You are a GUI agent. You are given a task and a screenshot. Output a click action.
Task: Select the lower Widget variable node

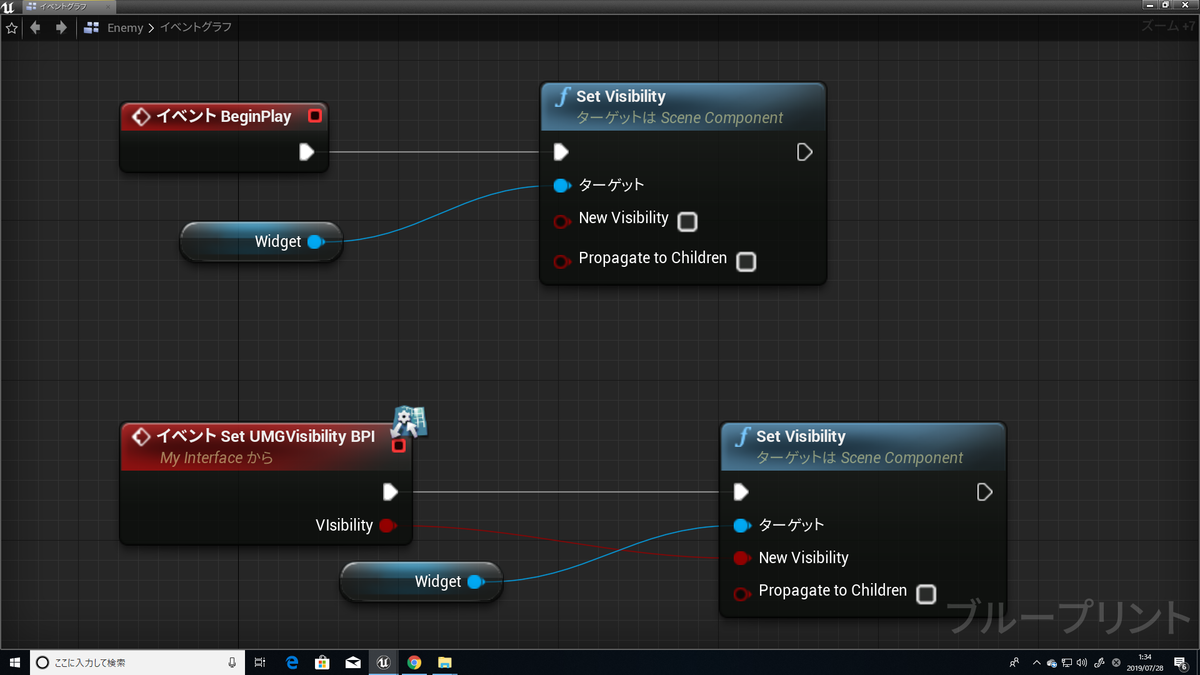tap(421, 581)
